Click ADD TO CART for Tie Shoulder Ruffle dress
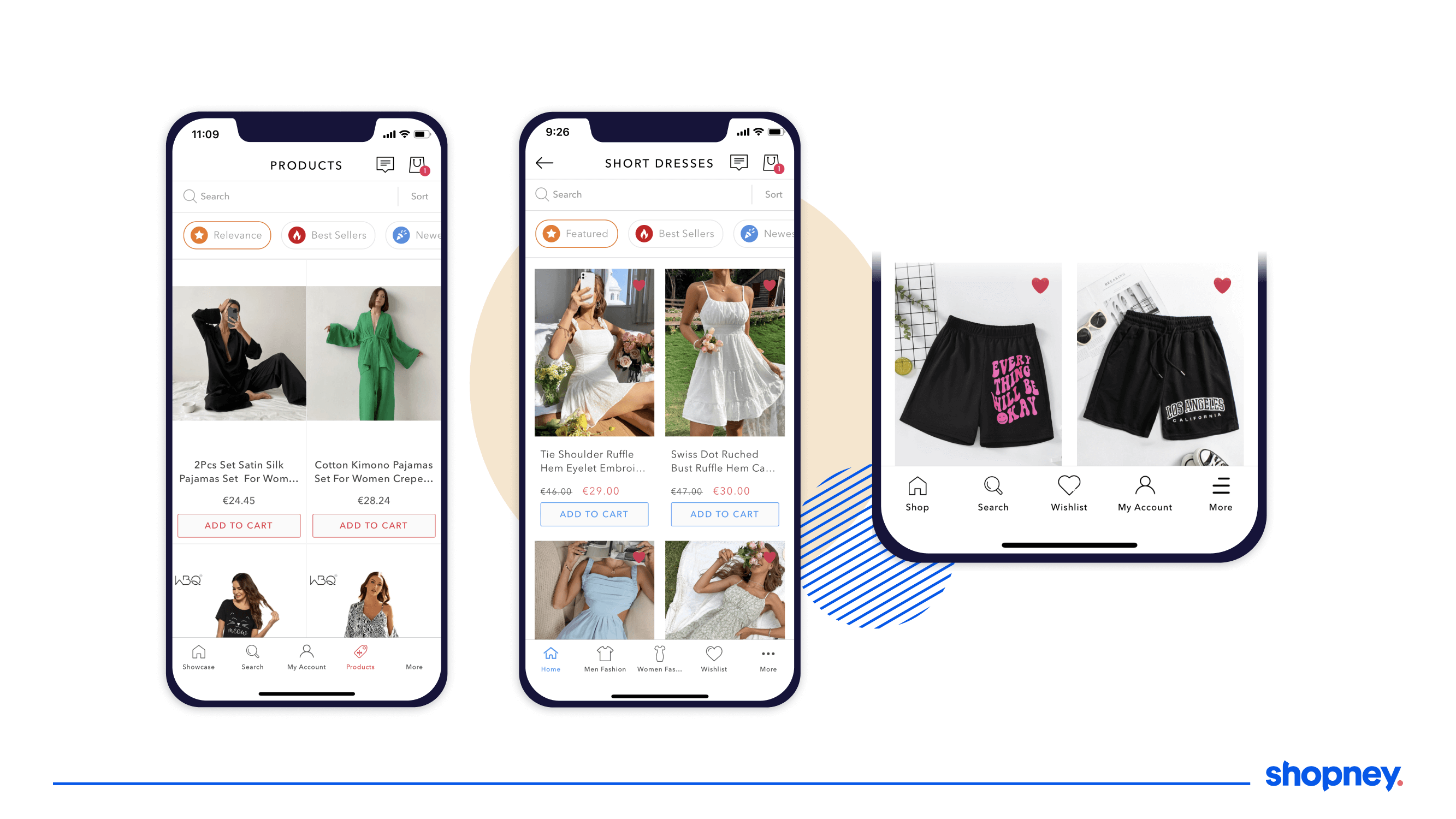Viewport: 1456px width, 819px height. point(594,514)
